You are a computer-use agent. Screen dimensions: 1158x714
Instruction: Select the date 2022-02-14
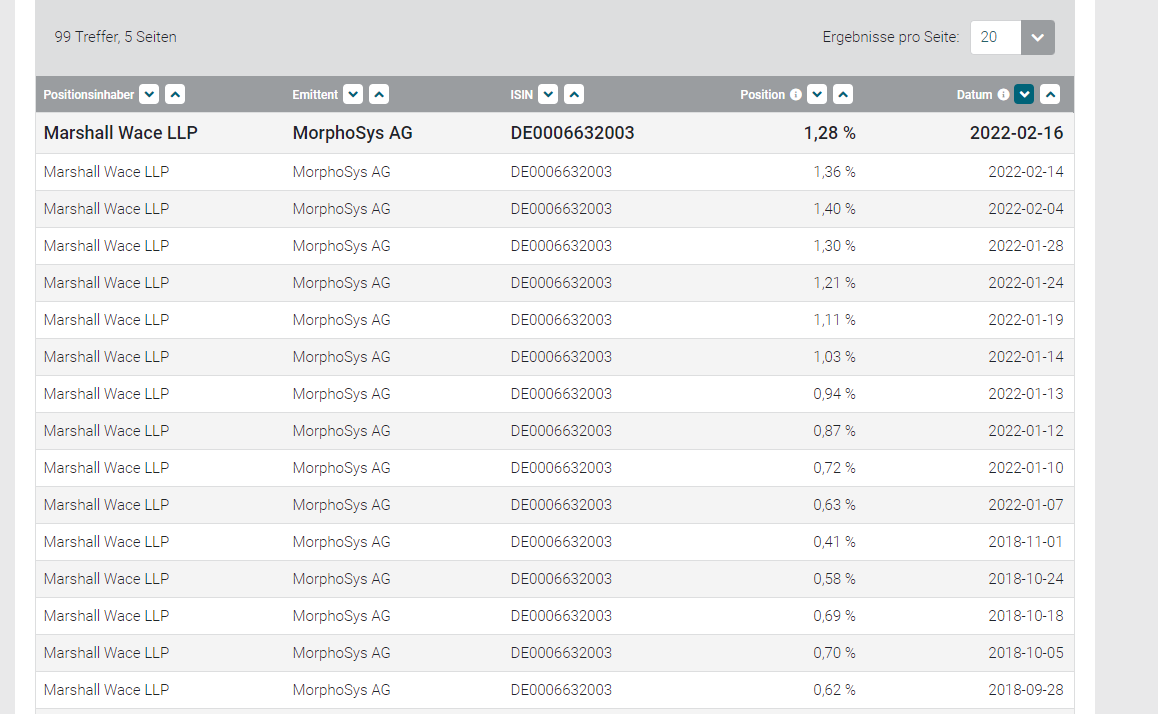point(1026,172)
